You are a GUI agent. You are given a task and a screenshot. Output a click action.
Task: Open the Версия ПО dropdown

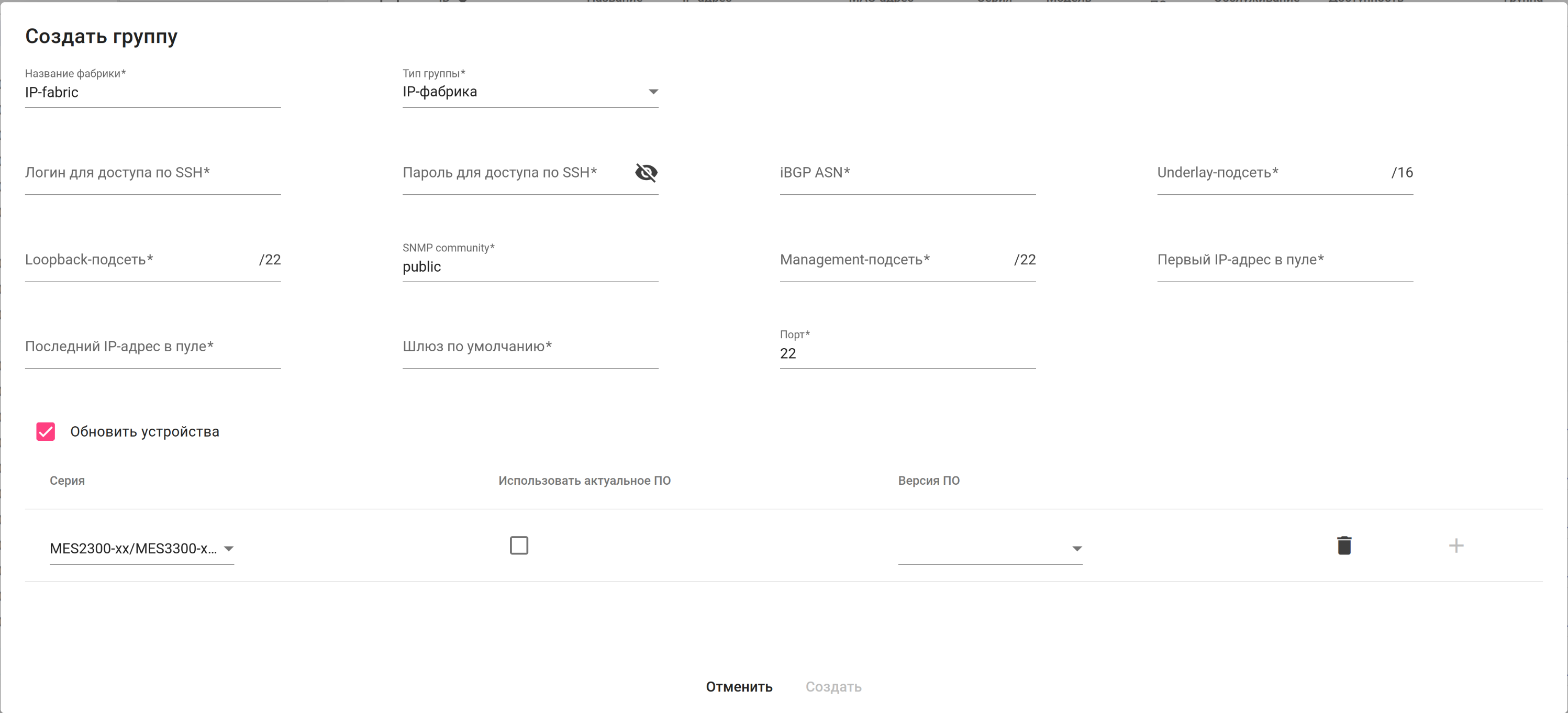coord(989,549)
